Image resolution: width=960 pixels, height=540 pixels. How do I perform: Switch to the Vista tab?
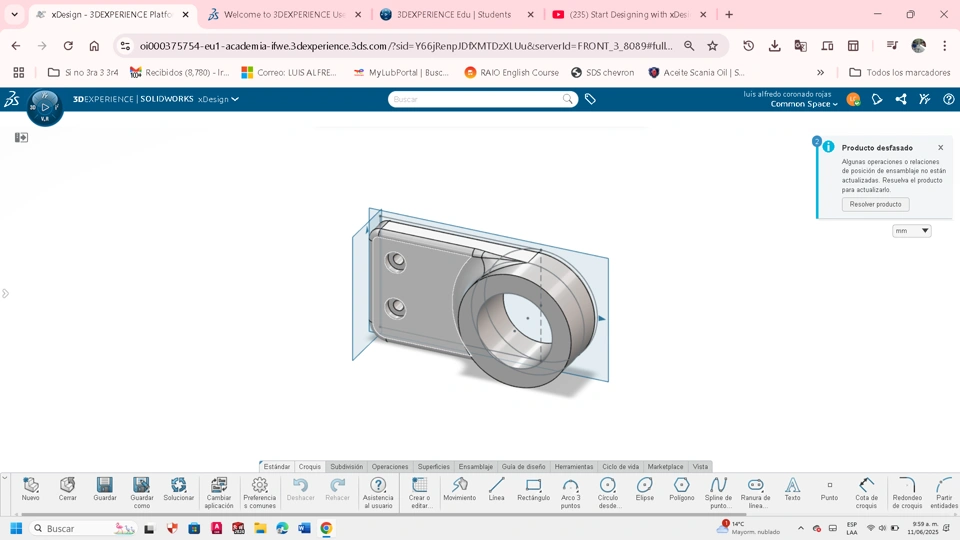[700, 467]
